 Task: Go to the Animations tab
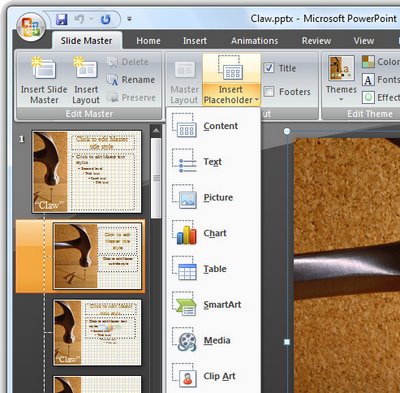(x=254, y=41)
